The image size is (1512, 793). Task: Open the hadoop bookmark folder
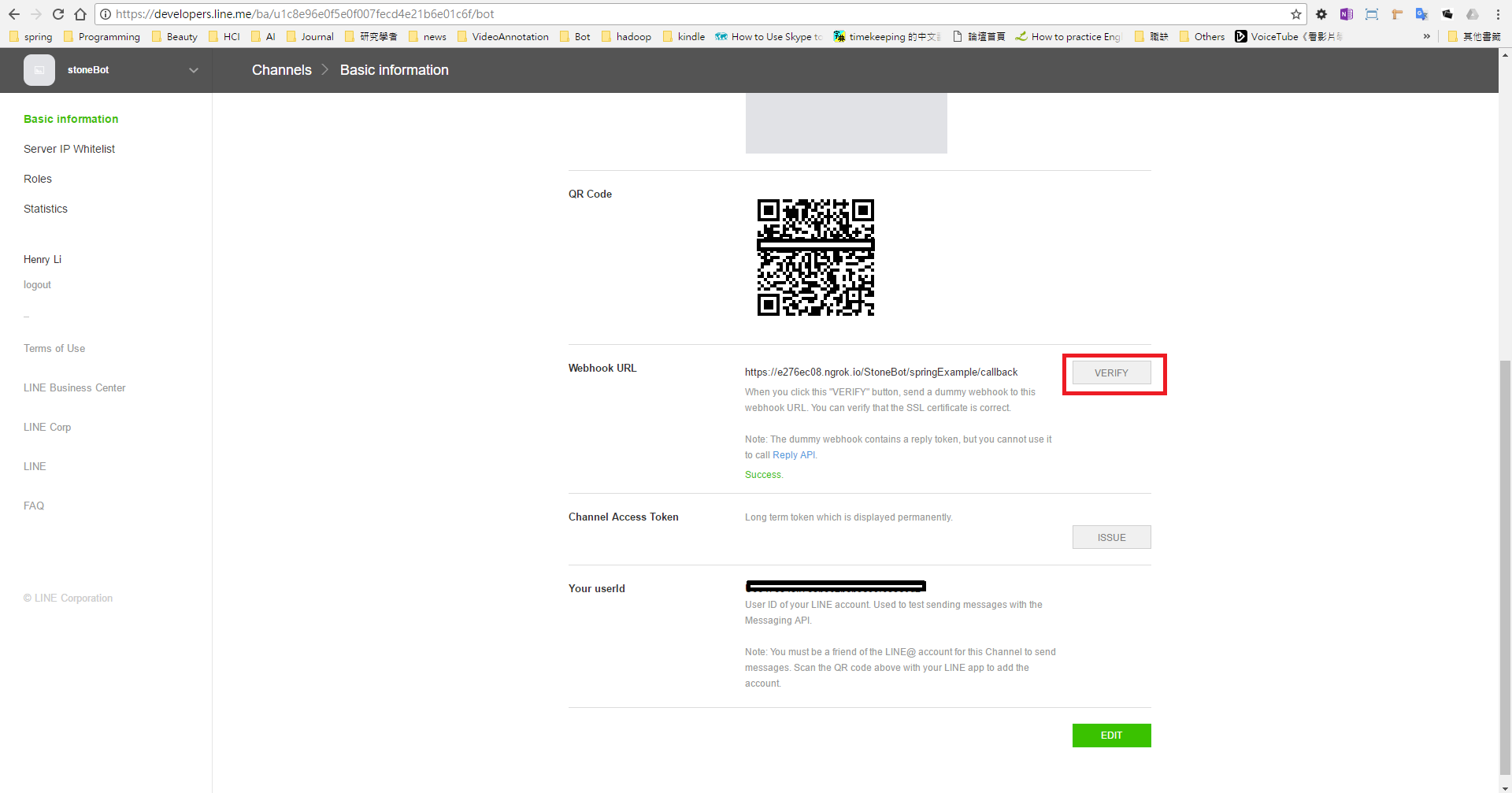coord(626,36)
